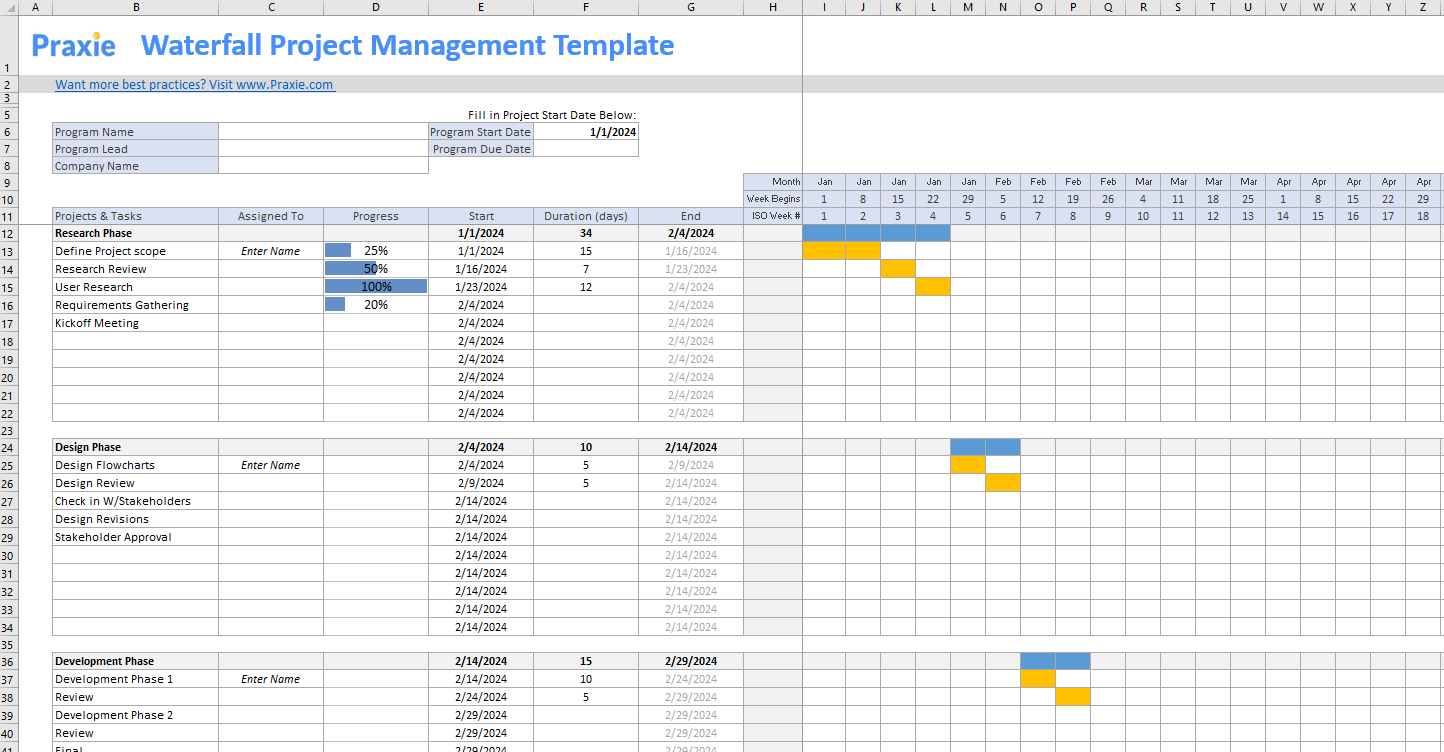
Task: Click duration 12 for User Research
Action: tap(585, 287)
